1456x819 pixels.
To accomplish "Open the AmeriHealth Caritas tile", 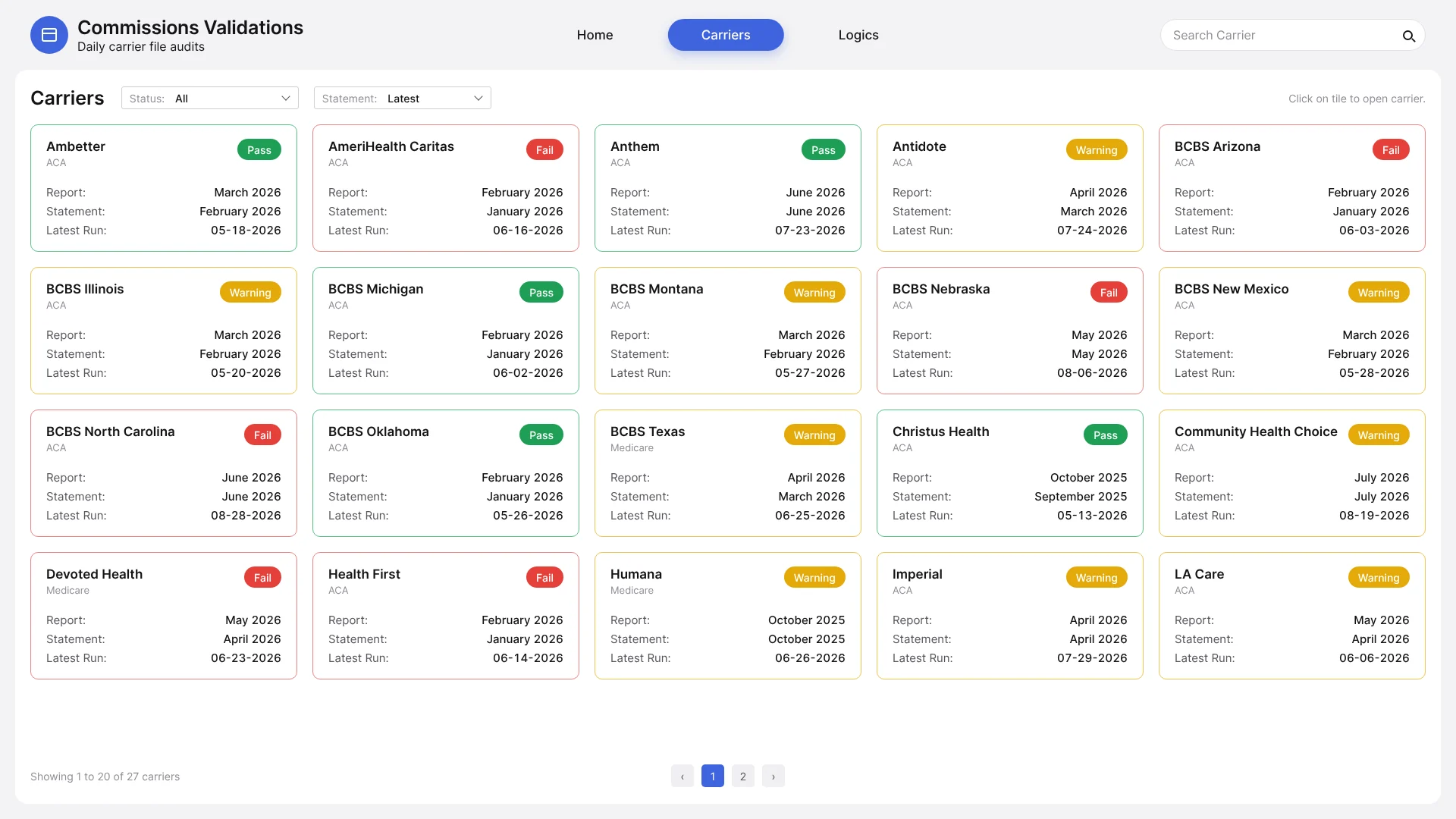I will click(446, 188).
